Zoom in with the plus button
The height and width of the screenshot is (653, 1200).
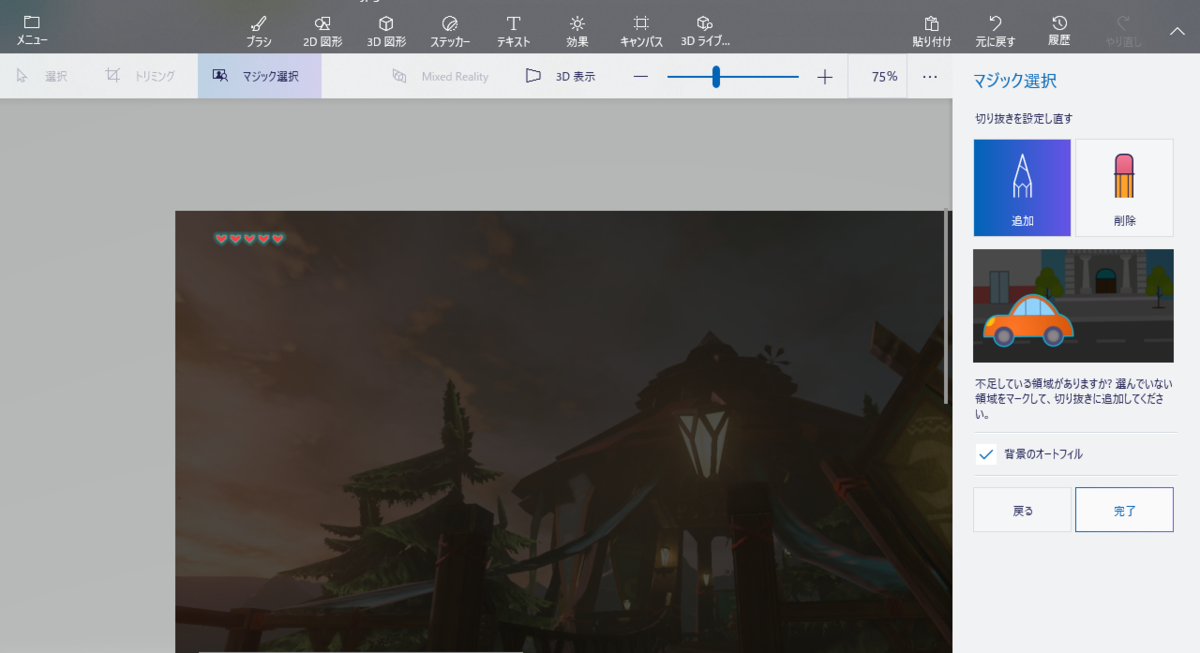[824, 76]
